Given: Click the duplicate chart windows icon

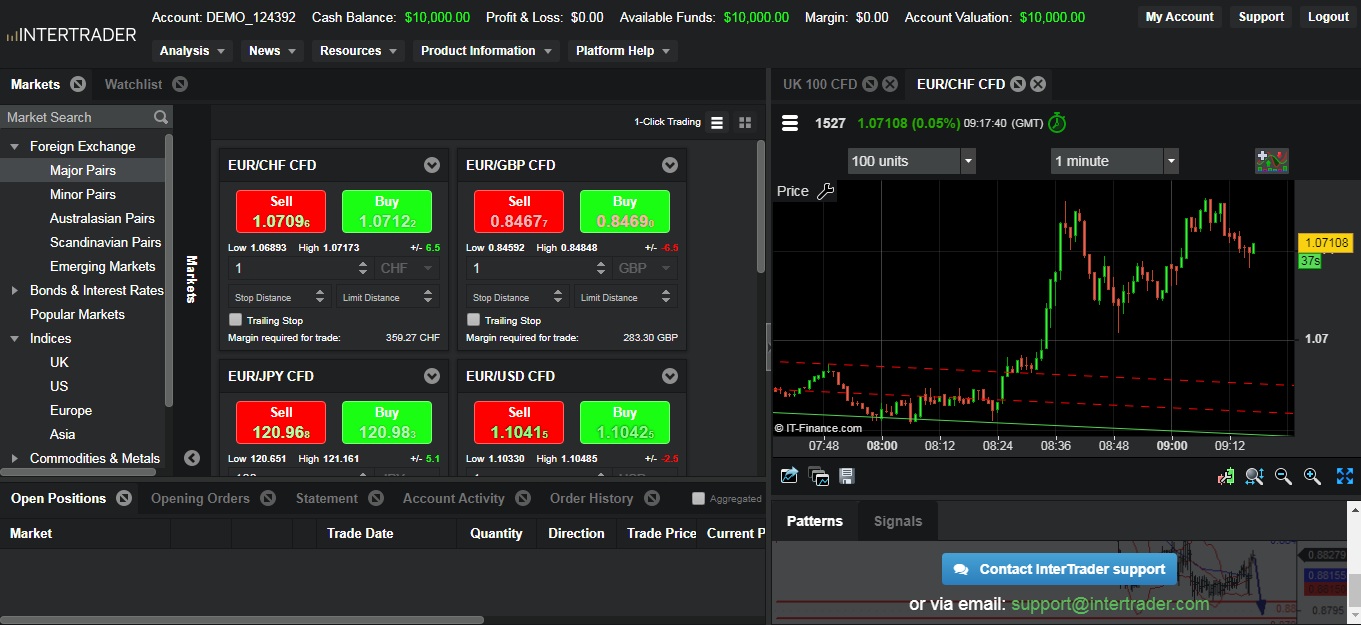Looking at the screenshot, I should [x=818, y=476].
